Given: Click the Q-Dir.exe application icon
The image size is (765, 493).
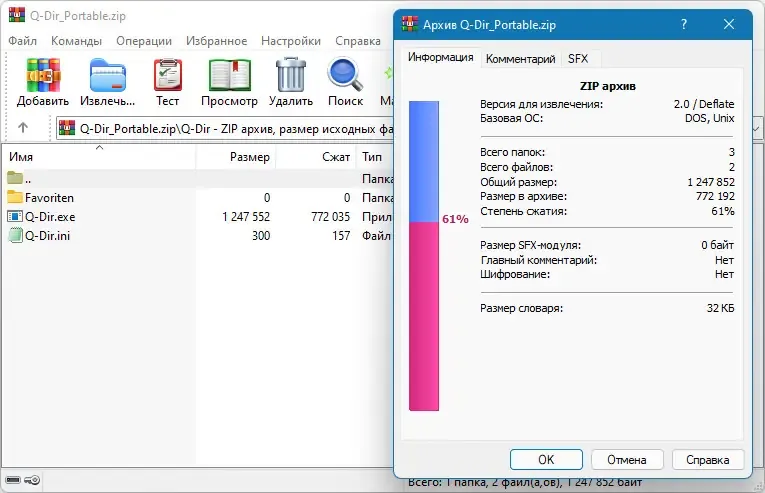Looking at the screenshot, I should [x=15, y=216].
